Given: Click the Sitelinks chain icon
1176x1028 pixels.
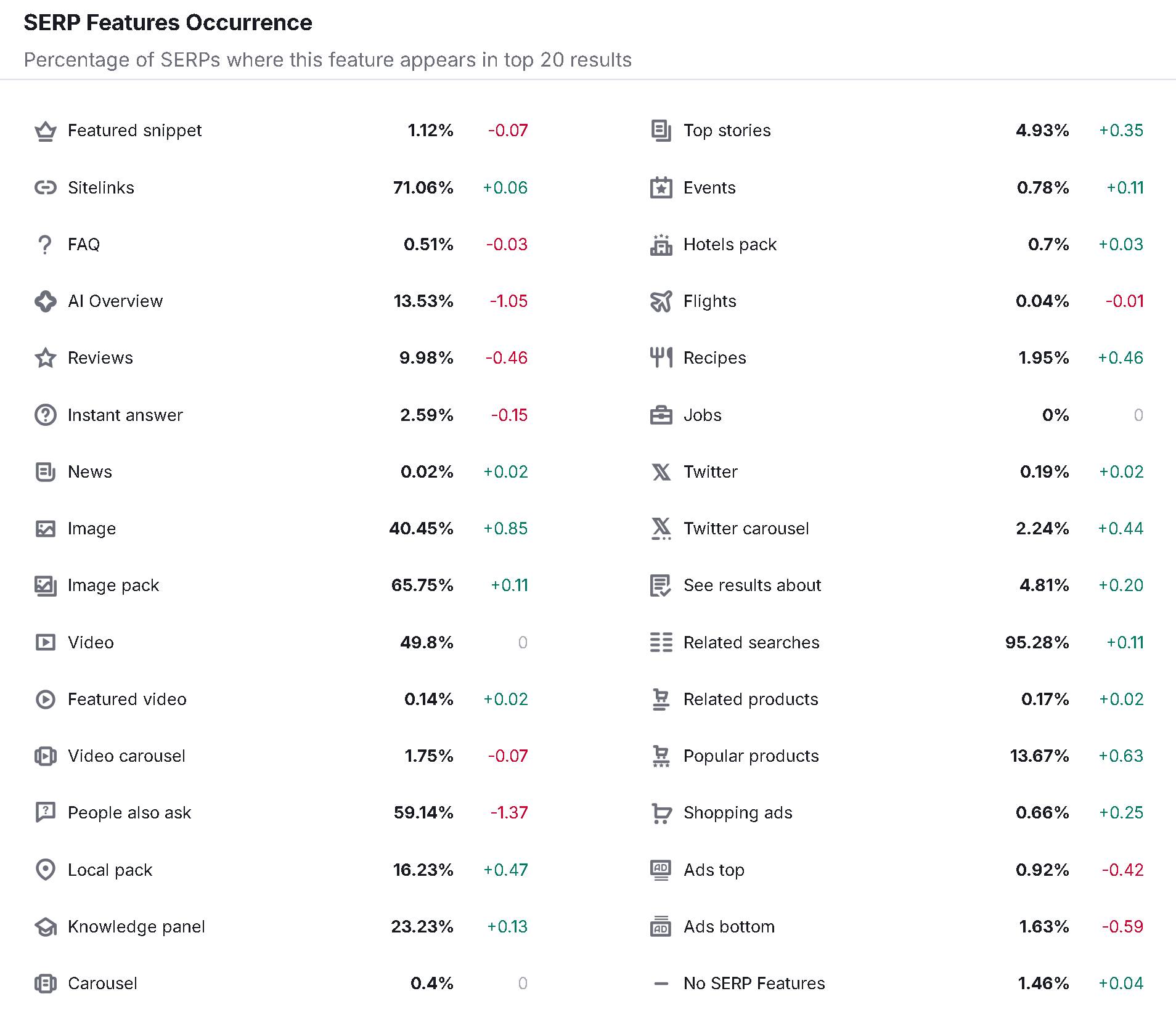Looking at the screenshot, I should pos(46,187).
